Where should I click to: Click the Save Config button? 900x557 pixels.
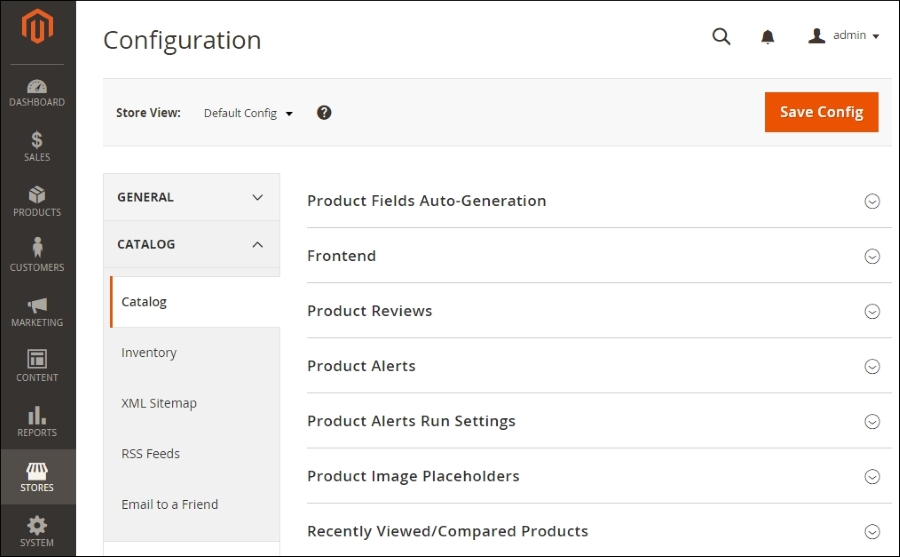821,112
